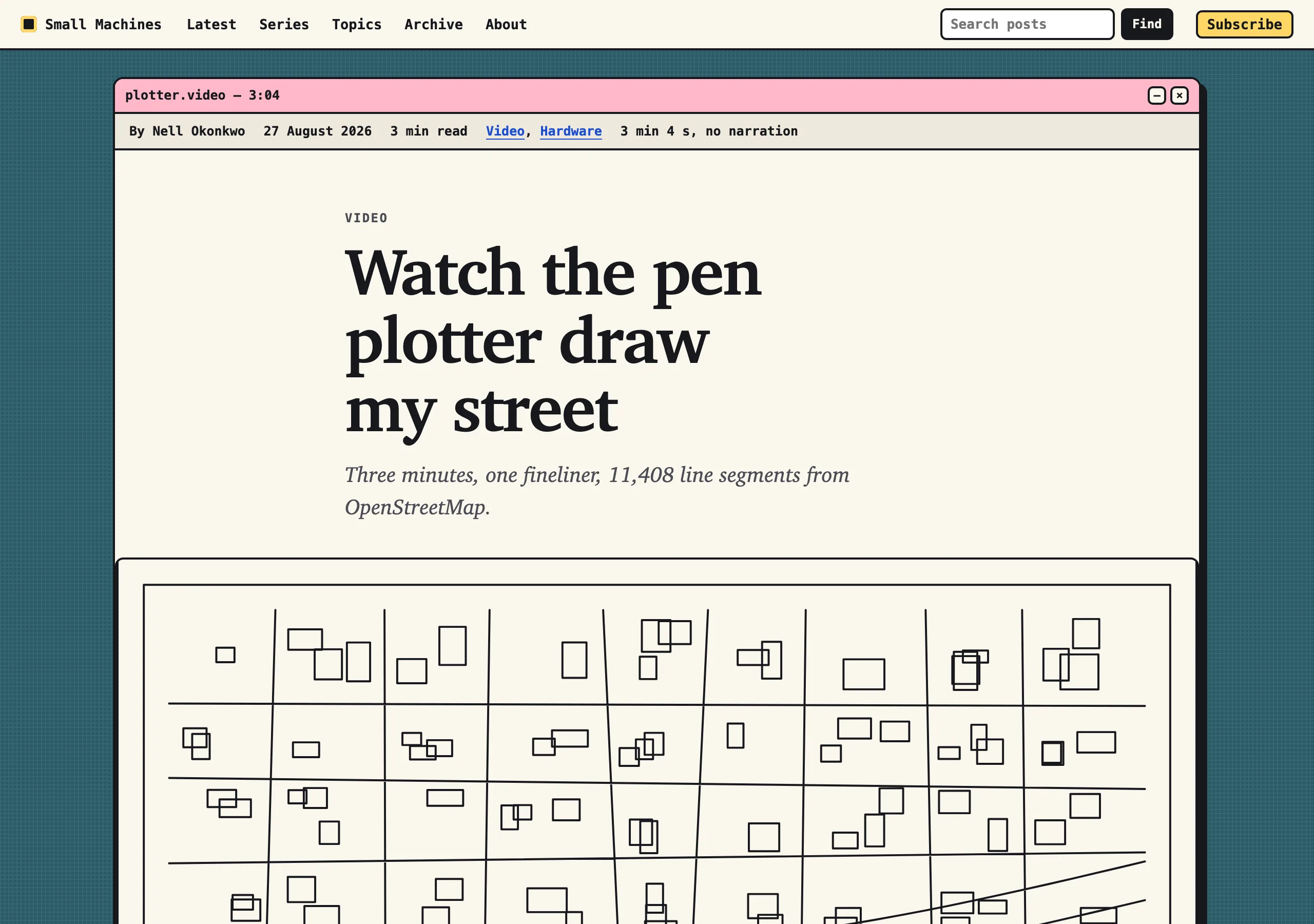Open the Video tag link
This screenshot has width=1314, height=924.
[x=505, y=131]
